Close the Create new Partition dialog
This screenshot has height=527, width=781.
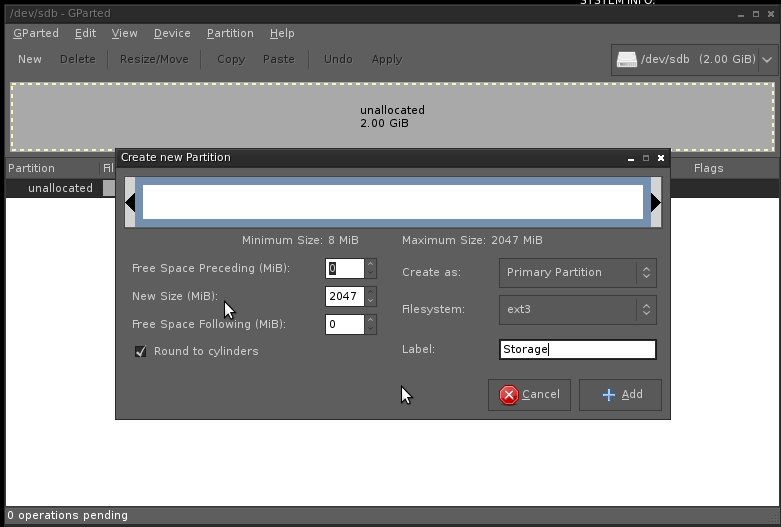(661, 158)
